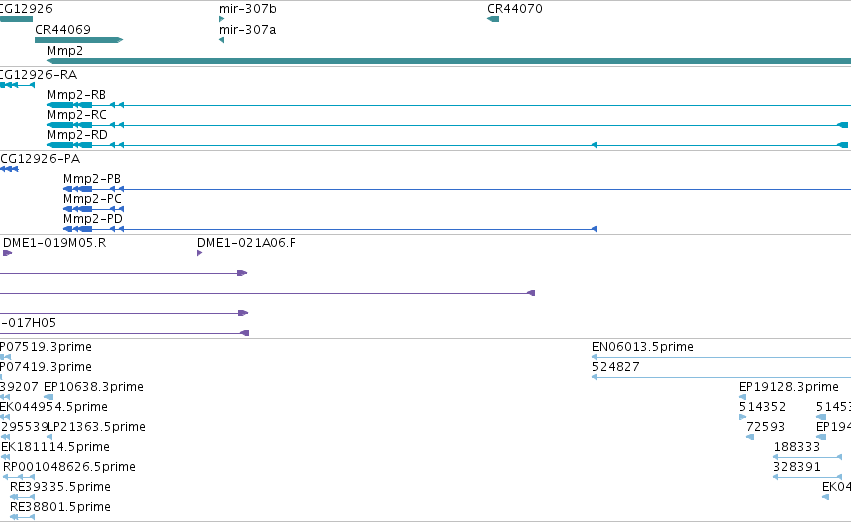
Task: Select the Mmp2-RB transcript exon block
Action: pyautogui.click(x=69, y=105)
